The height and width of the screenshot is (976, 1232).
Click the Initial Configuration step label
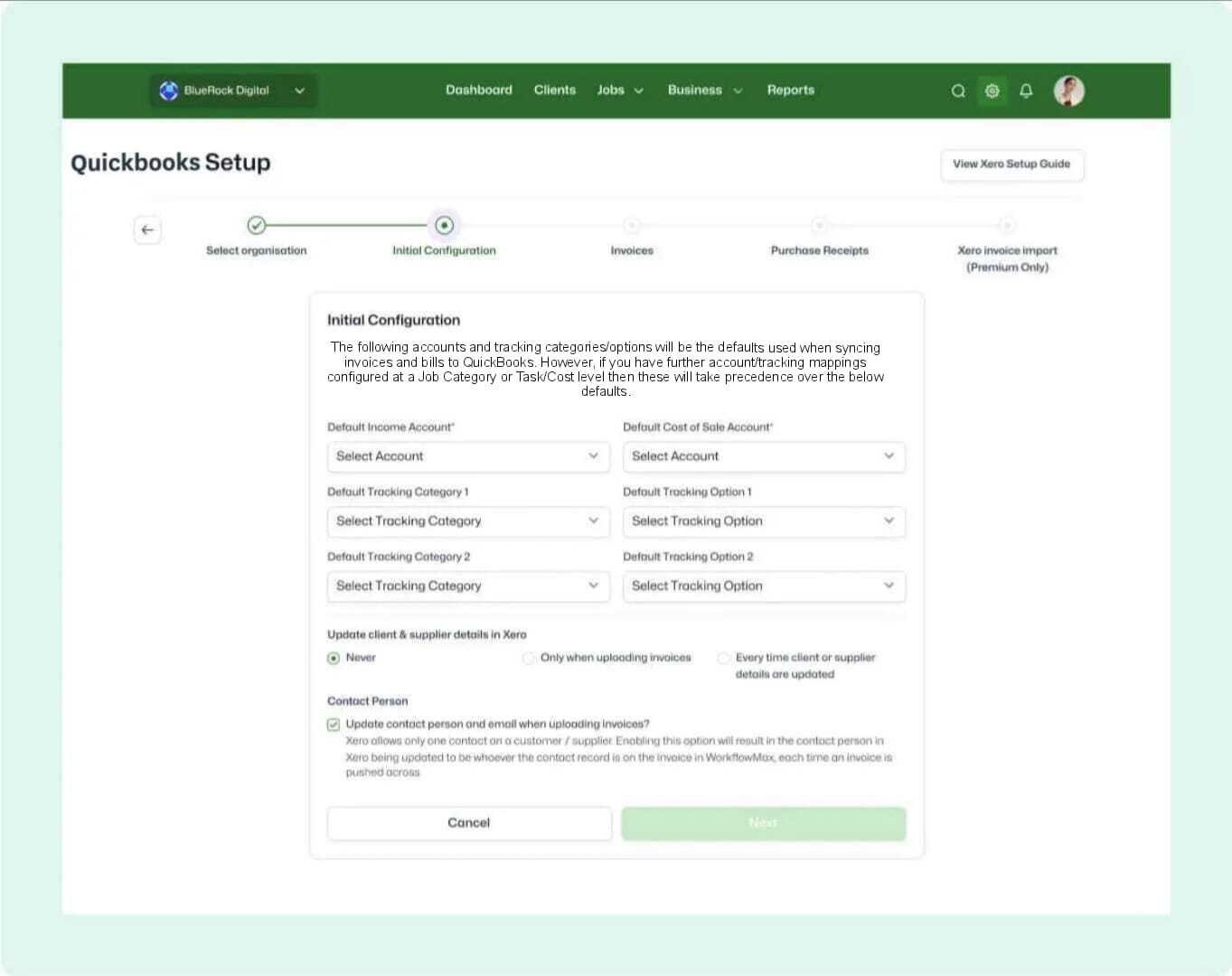tap(444, 251)
